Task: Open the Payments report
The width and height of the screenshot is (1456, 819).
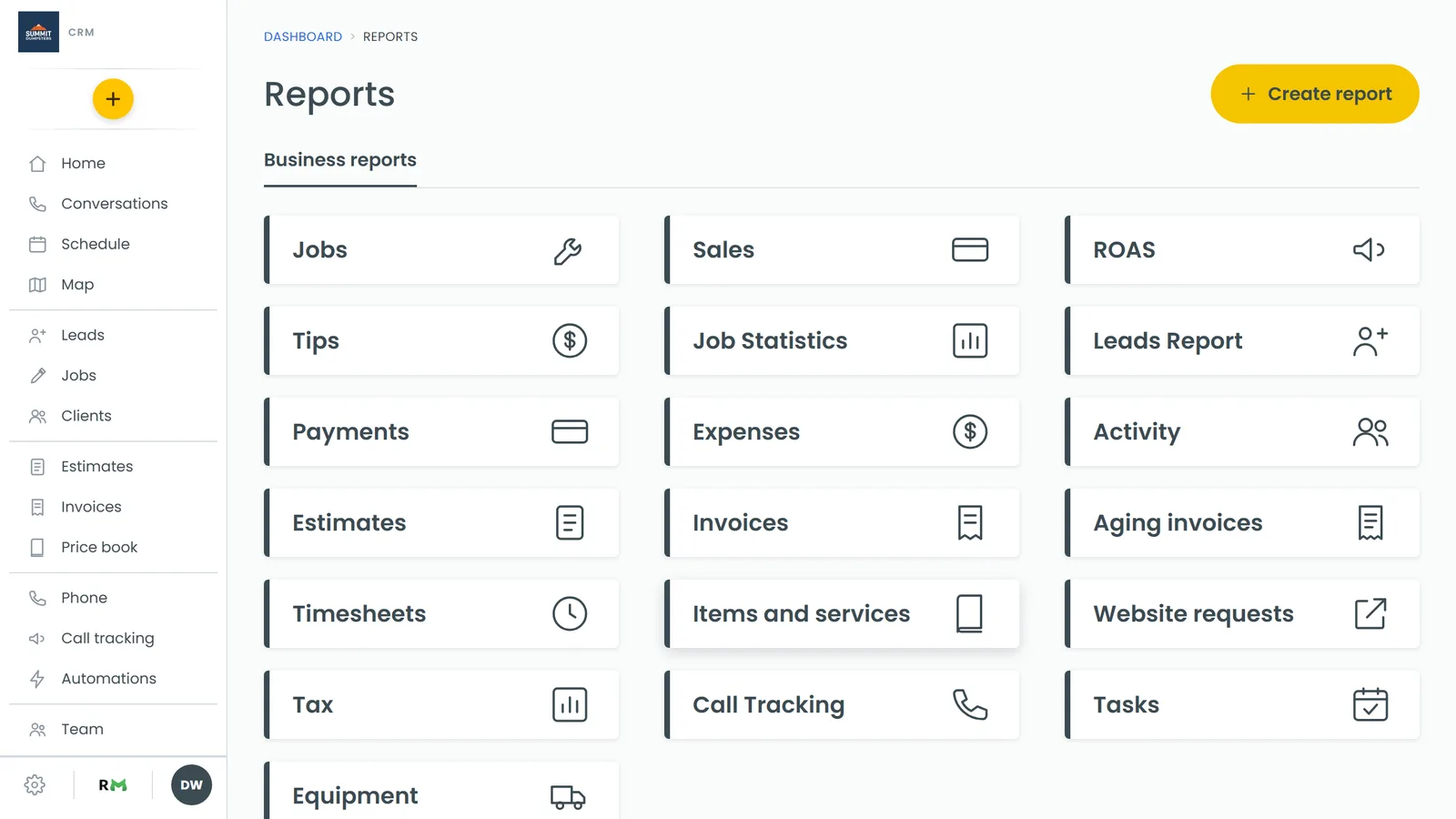Action: point(441,432)
